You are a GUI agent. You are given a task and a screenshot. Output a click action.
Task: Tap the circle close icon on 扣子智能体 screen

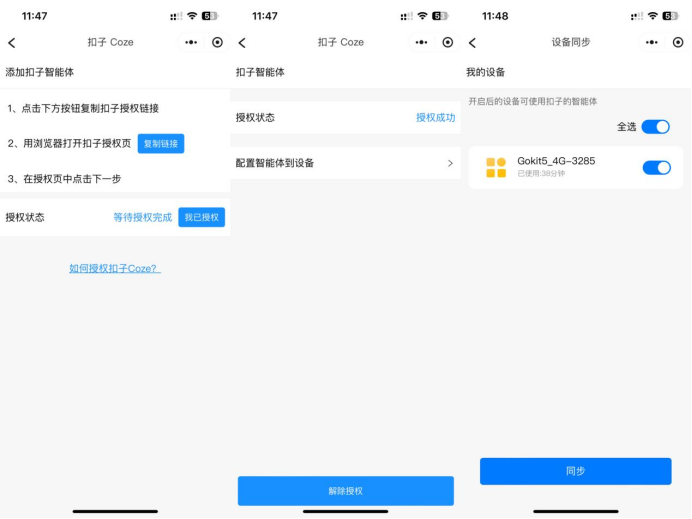[448, 42]
